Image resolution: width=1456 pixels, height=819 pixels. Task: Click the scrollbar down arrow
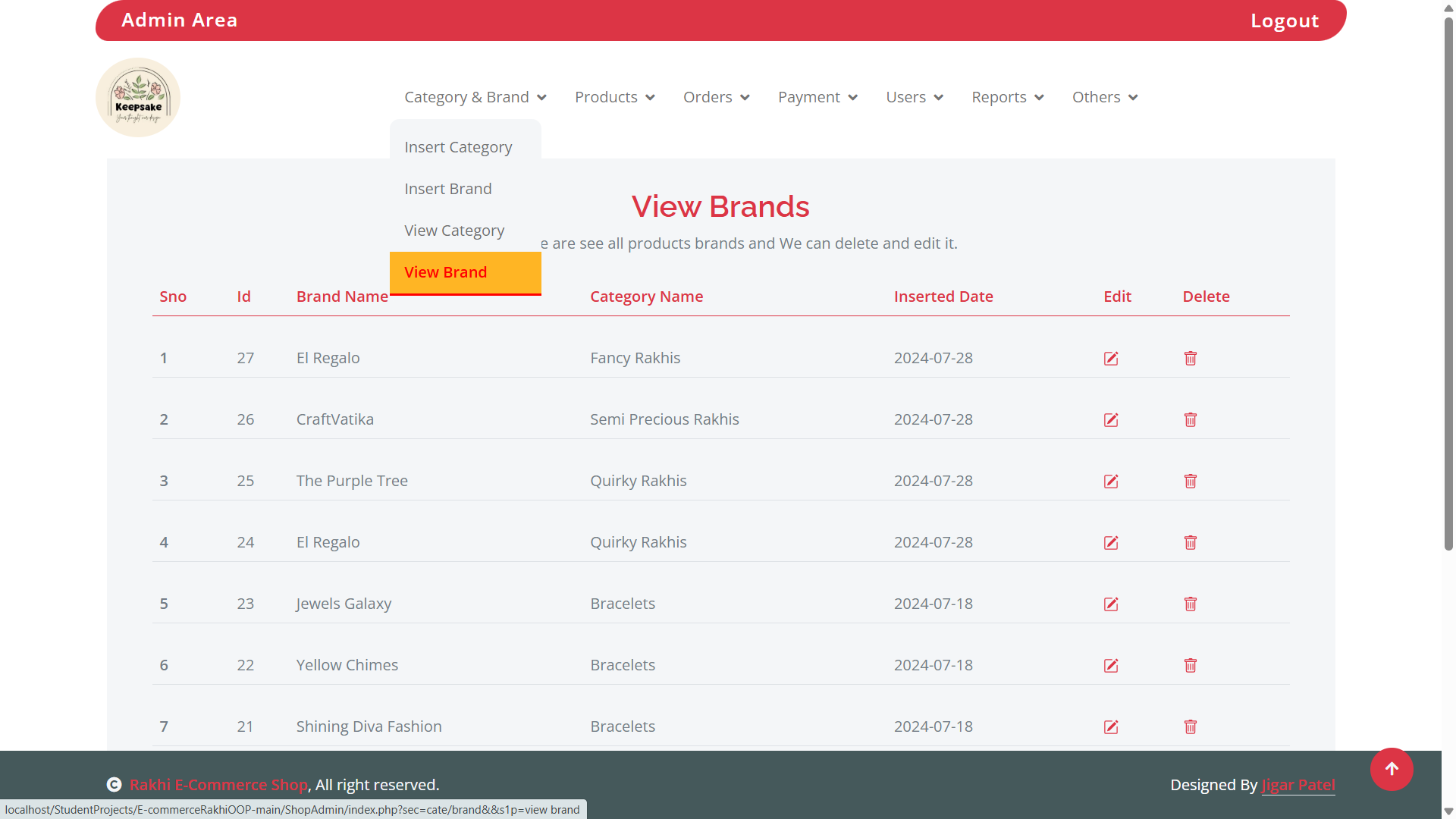click(1448, 811)
